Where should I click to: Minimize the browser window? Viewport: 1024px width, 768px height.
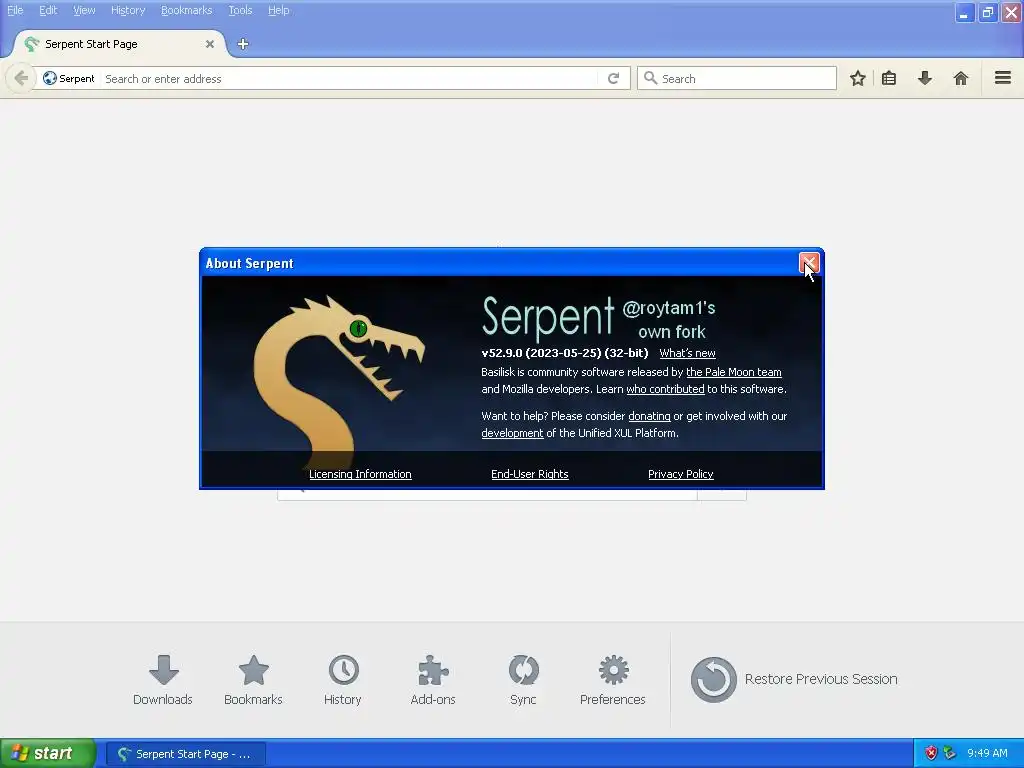(x=964, y=12)
